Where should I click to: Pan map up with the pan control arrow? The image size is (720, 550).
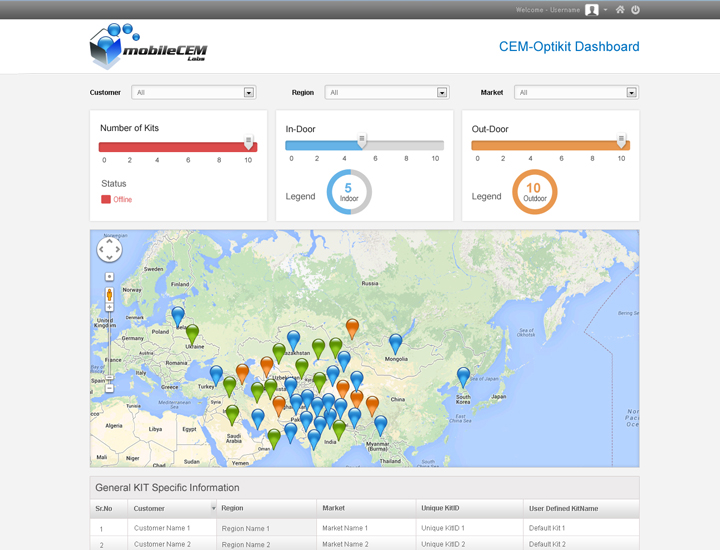coord(109,242)
